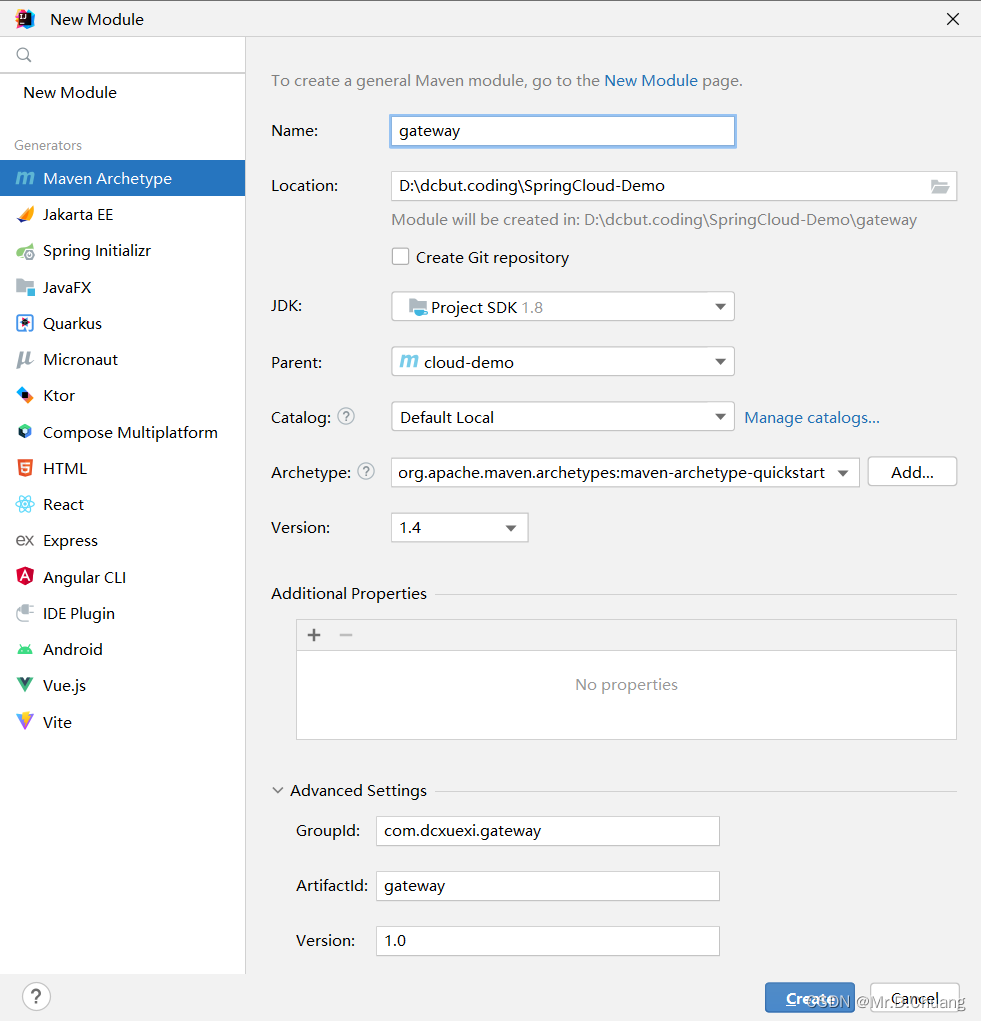Screen dimensions: 981x1021
Task: Click the Jakarta EE icon
Action: [25, 214]
